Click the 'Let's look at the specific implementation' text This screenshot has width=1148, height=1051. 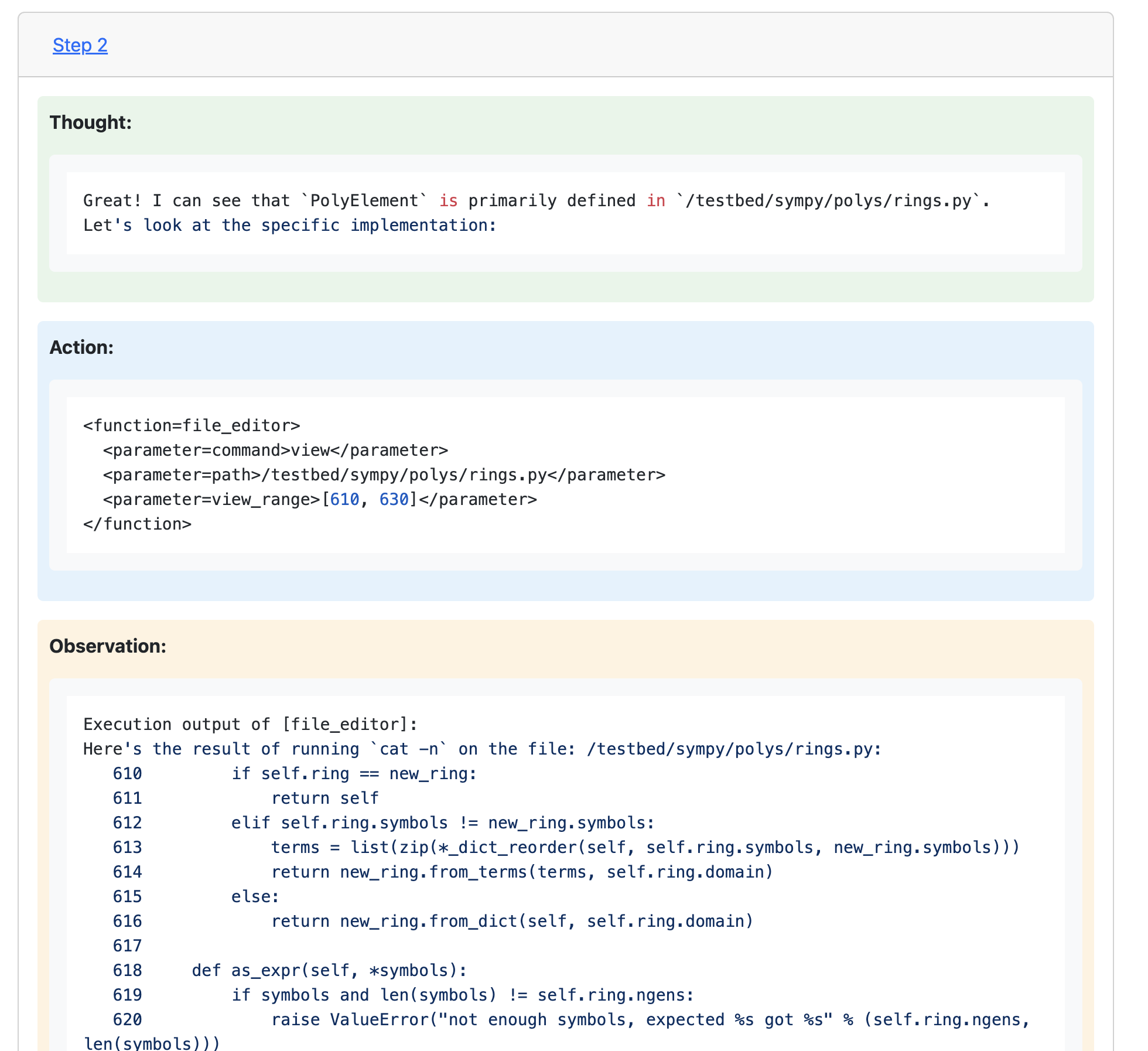289,225
